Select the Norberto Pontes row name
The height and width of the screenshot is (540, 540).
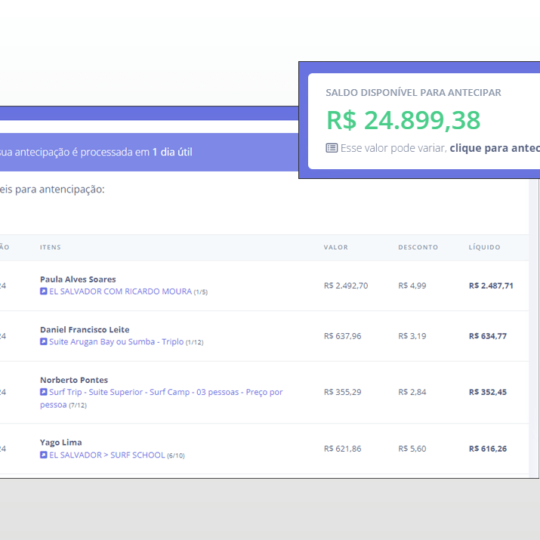coord(74,380)
